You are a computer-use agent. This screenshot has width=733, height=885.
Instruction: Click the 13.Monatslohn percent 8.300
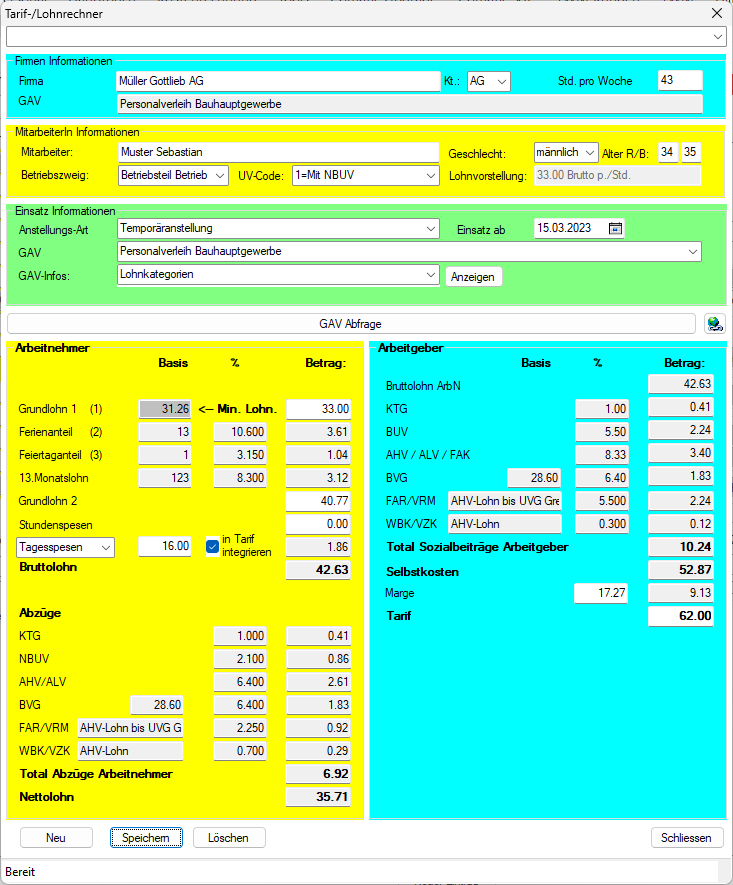click(x=240, y=479)
